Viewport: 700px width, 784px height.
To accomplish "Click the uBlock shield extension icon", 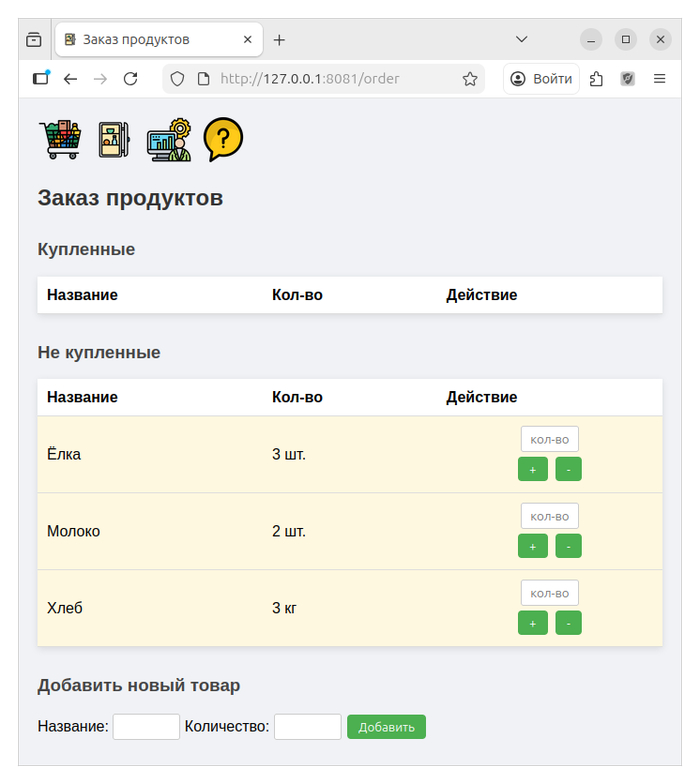I will point(628,79).
